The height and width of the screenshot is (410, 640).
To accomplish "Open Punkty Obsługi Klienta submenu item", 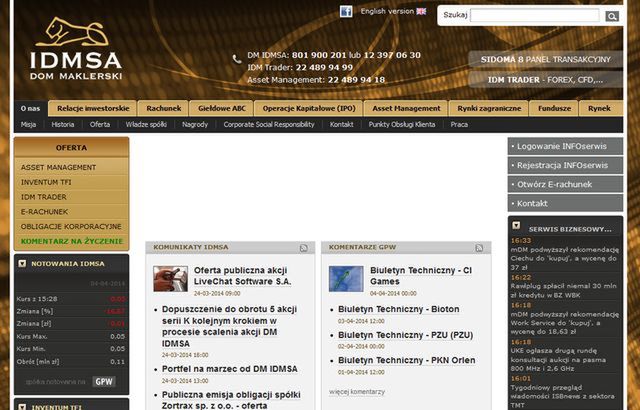I will point(402,124).
